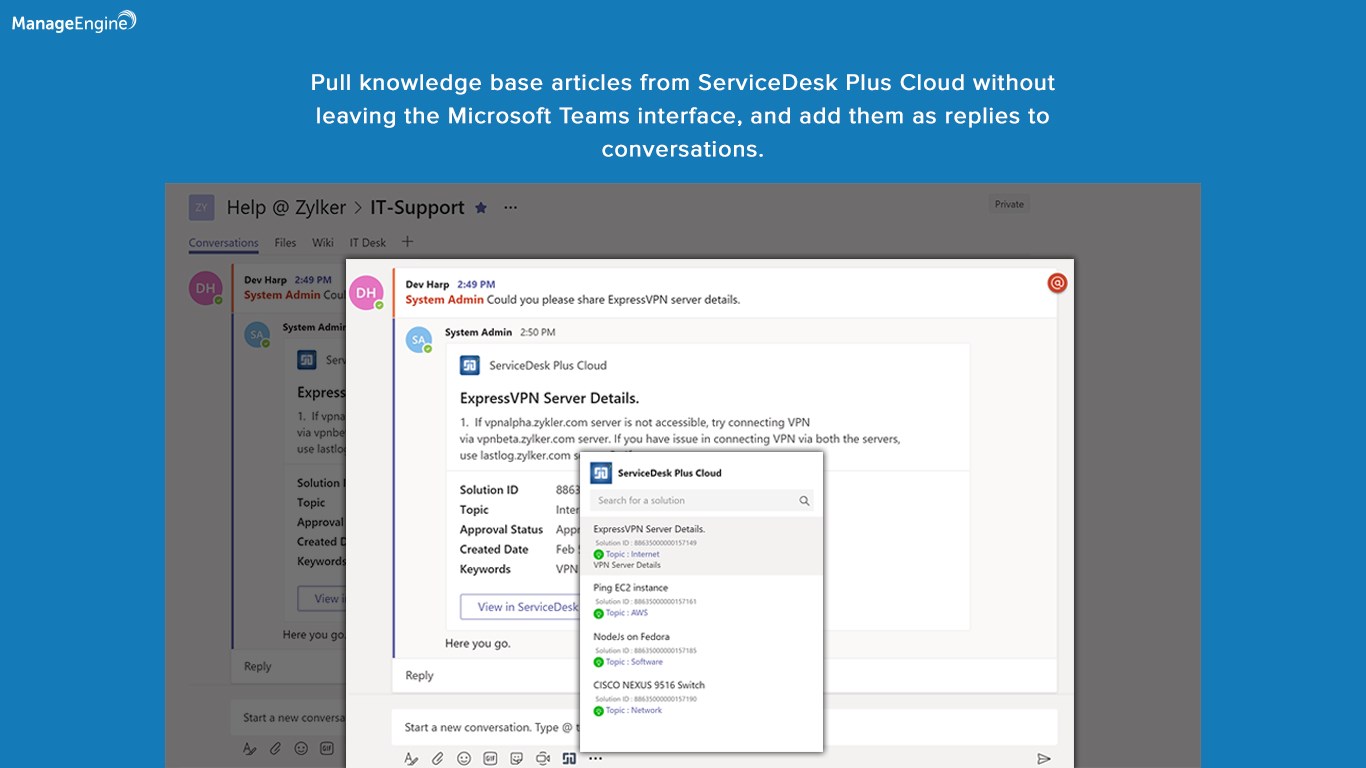This screenshot has height=768, width=1366.
Task: Click green icon beside Topic : Internet
Action: coord(599,554)
